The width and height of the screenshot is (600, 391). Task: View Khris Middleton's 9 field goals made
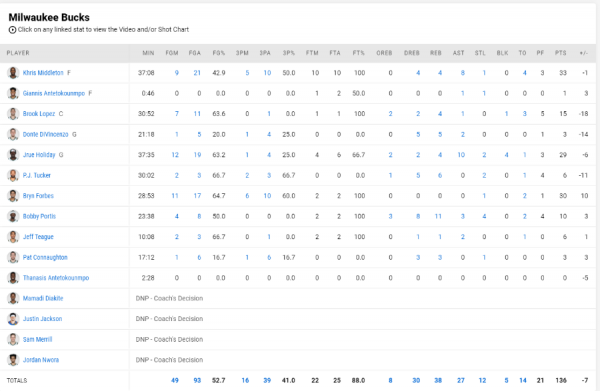pos(176,73)
